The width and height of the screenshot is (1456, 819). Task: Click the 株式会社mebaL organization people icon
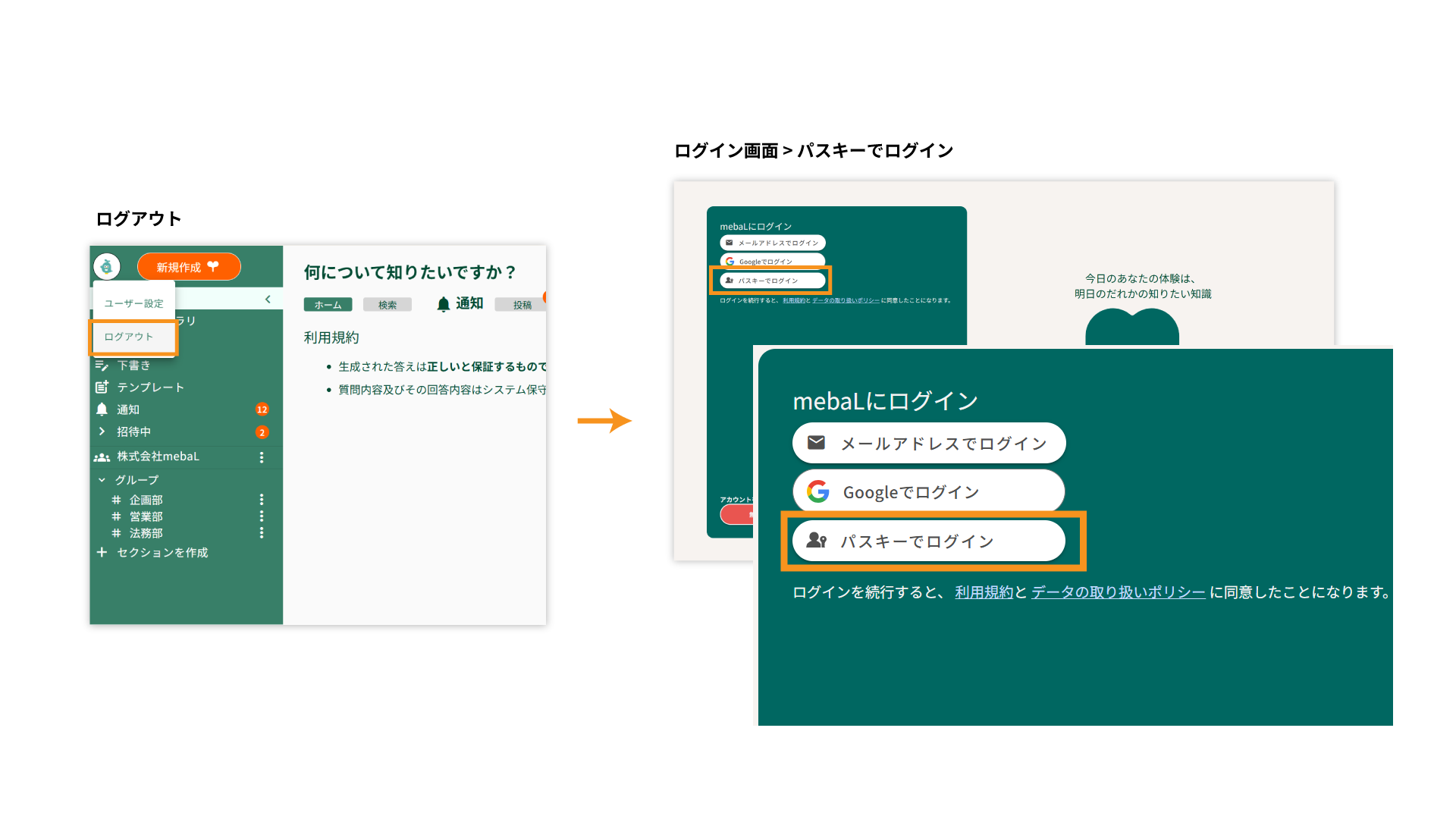(102, 457)
